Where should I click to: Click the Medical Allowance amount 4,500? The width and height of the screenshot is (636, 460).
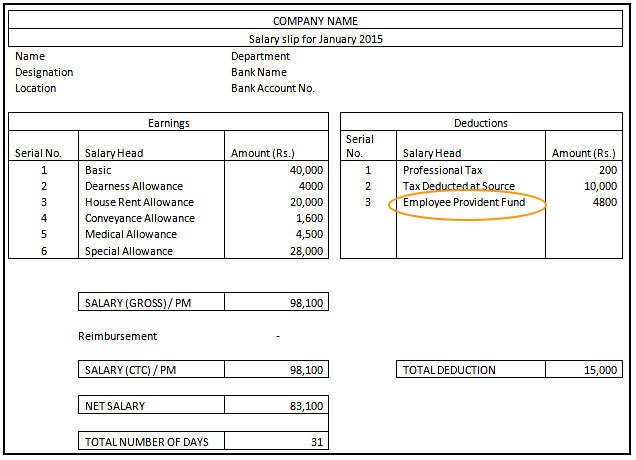(305, 234)
